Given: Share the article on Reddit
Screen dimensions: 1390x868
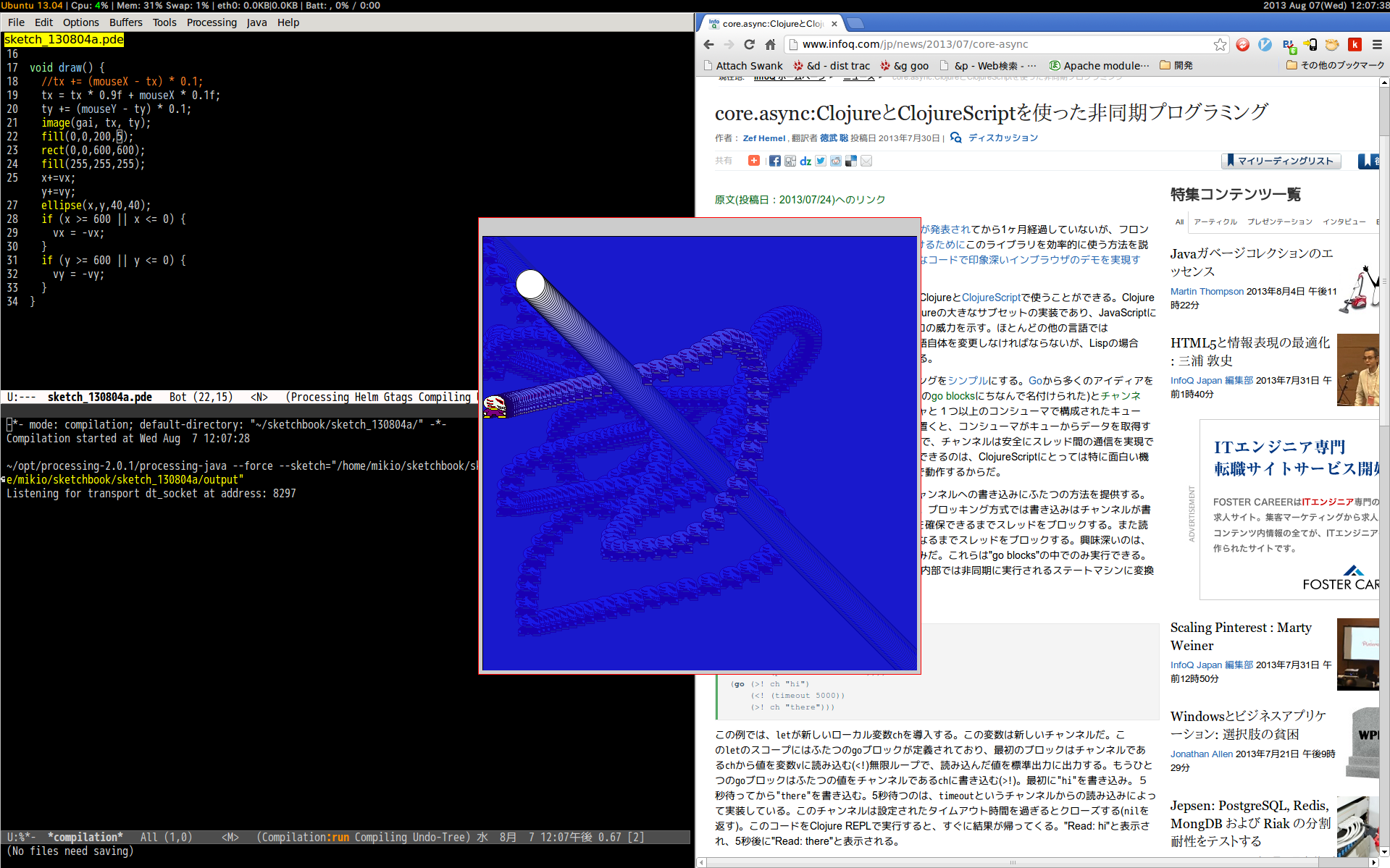Looking at the screenshot, I should tap(836, 161).
